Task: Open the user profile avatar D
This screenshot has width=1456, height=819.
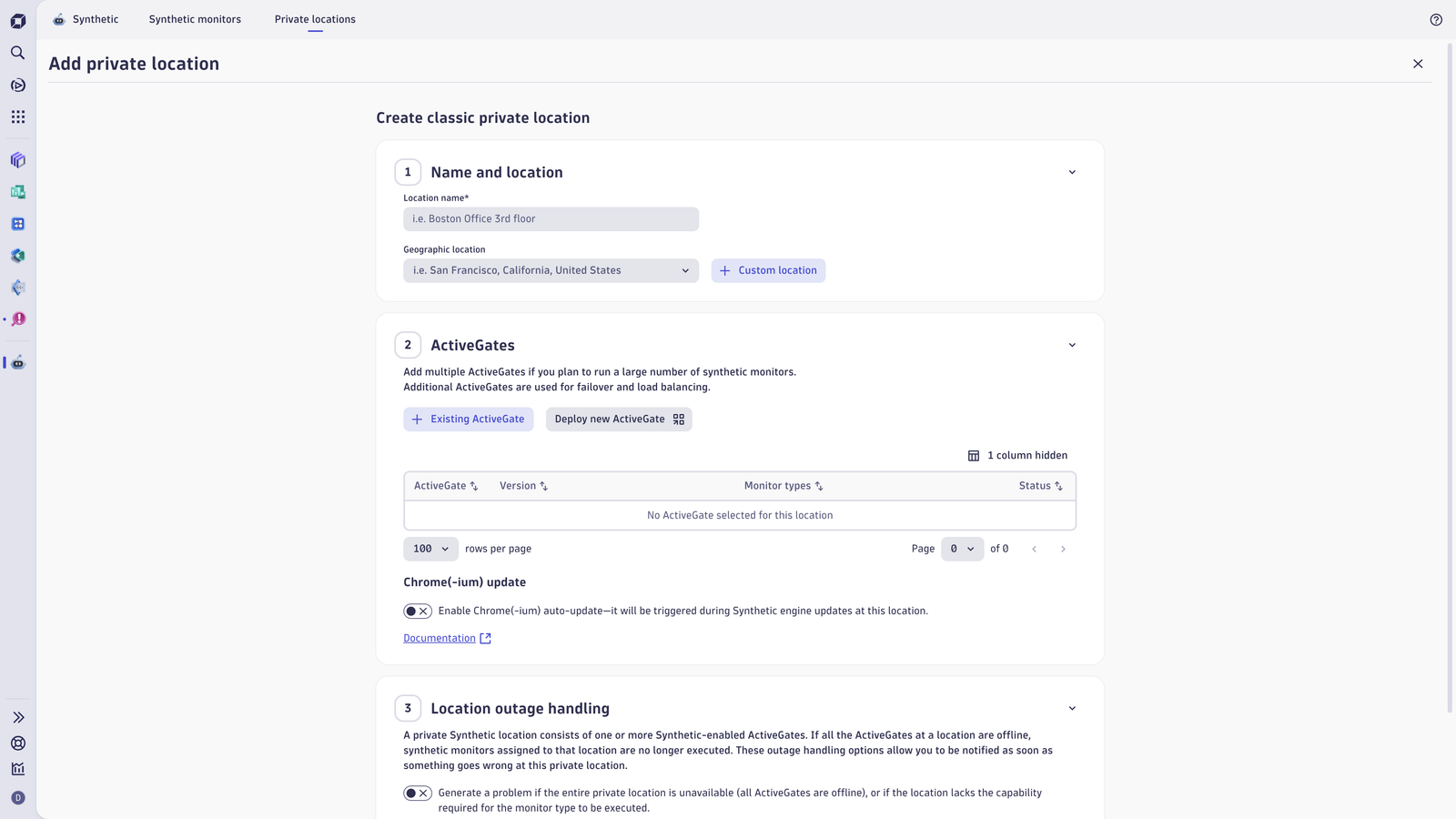Action: coord(18,798)
